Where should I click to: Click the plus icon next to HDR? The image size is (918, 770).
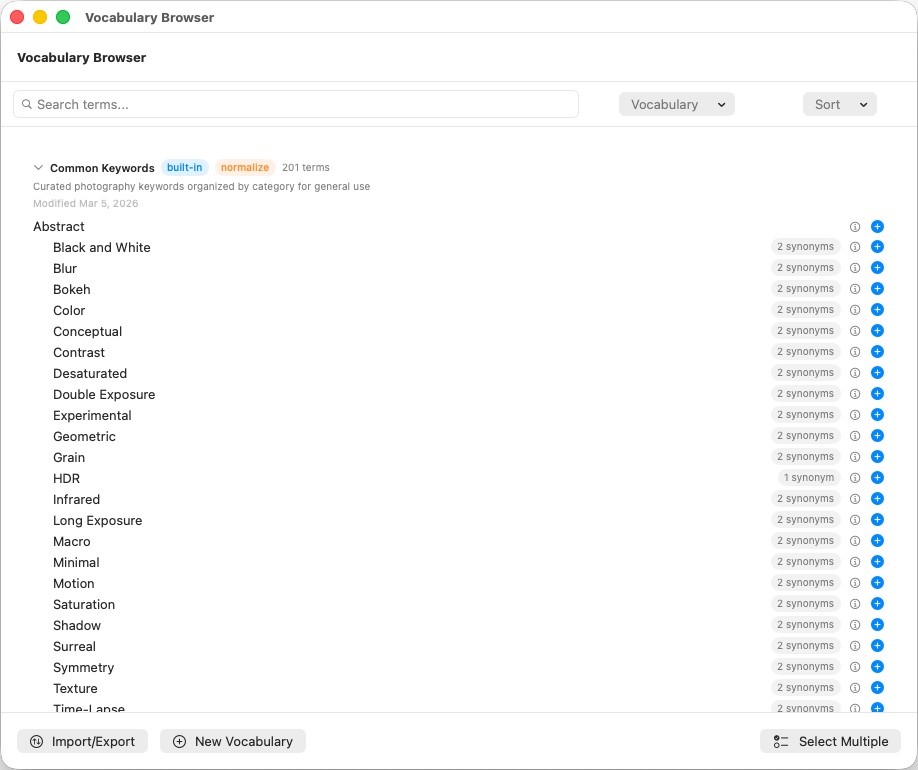point(877,477)
